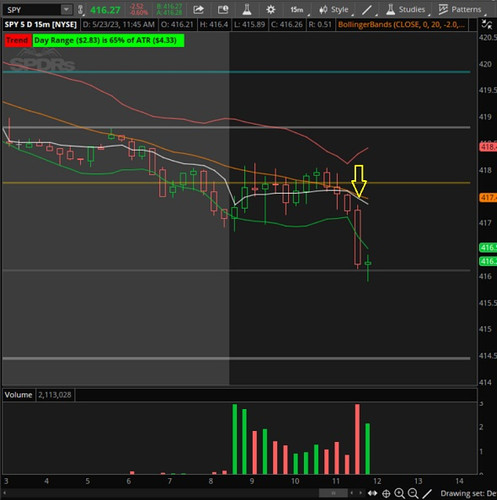This screenshot has height=500, width=497.
Task: Select the bottom drawing line tool
Action: click(x=427, y=493)
